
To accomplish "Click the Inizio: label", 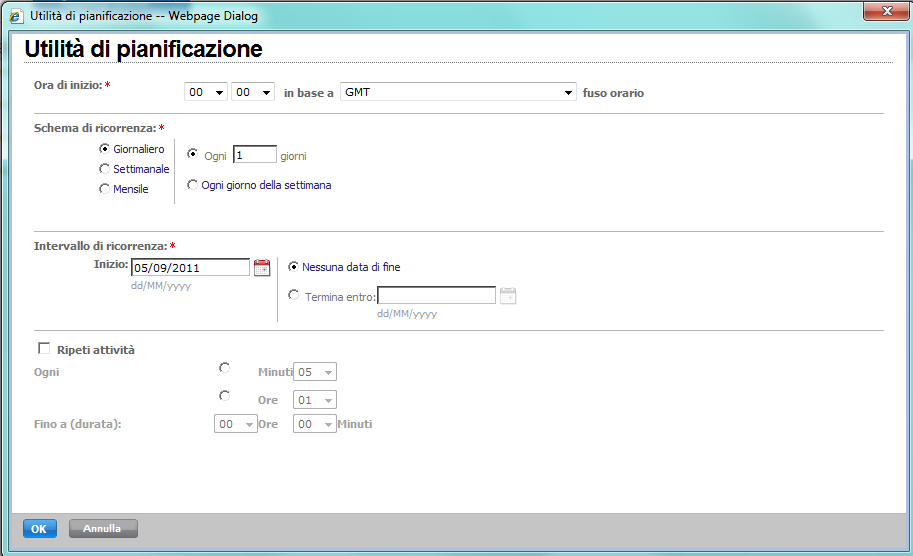I will point(111,264).
